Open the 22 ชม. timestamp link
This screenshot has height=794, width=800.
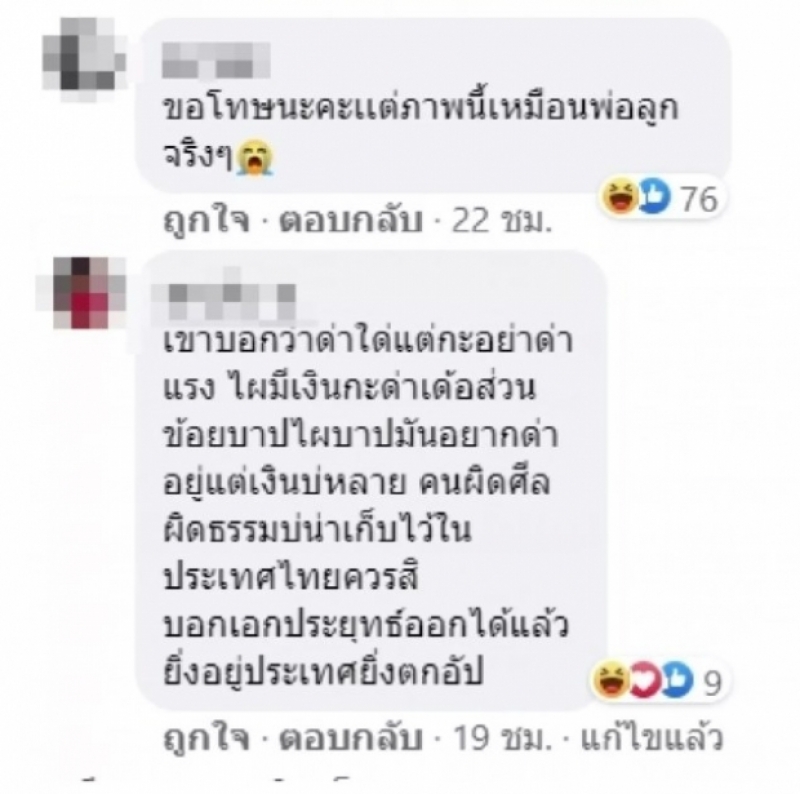(x=502, y=221)
